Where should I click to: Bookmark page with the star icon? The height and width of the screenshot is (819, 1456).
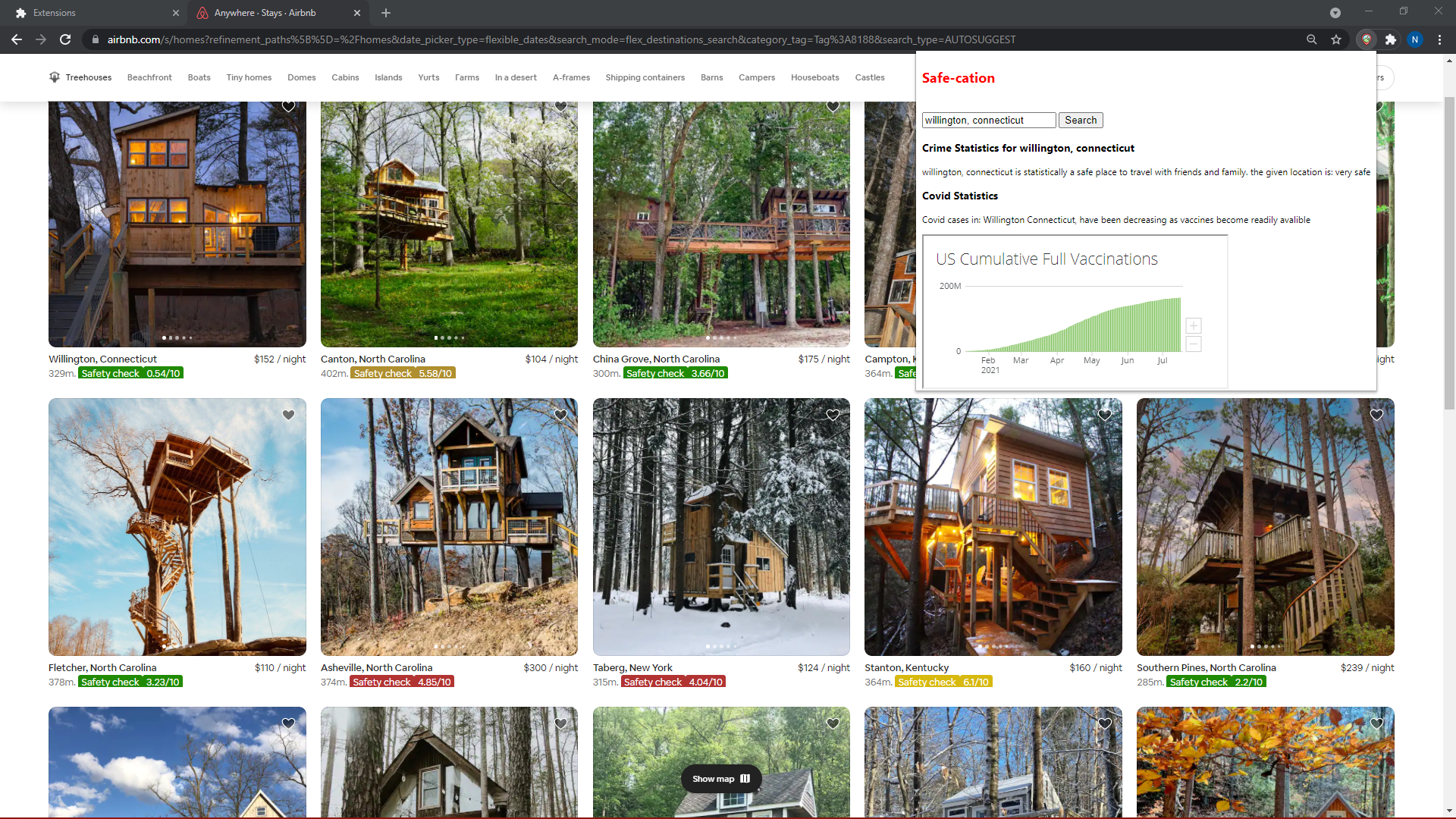point(1336,39)
